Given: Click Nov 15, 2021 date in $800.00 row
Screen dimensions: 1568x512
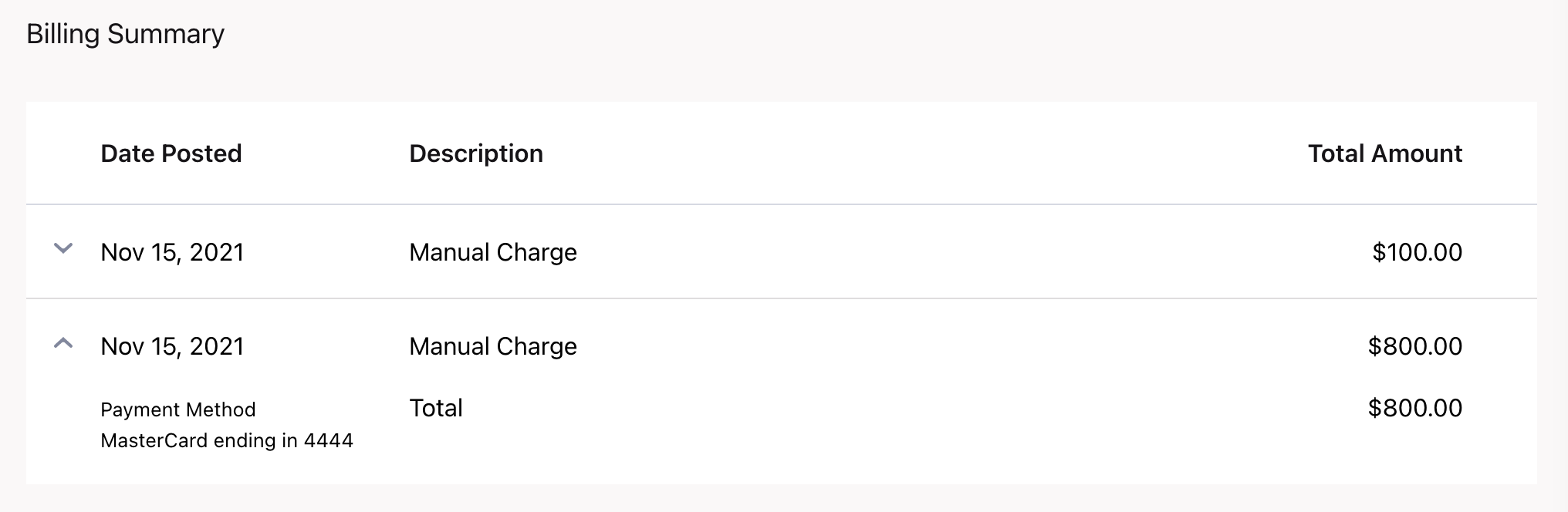Looking at the screenshot, I should (x=172, y=346).
